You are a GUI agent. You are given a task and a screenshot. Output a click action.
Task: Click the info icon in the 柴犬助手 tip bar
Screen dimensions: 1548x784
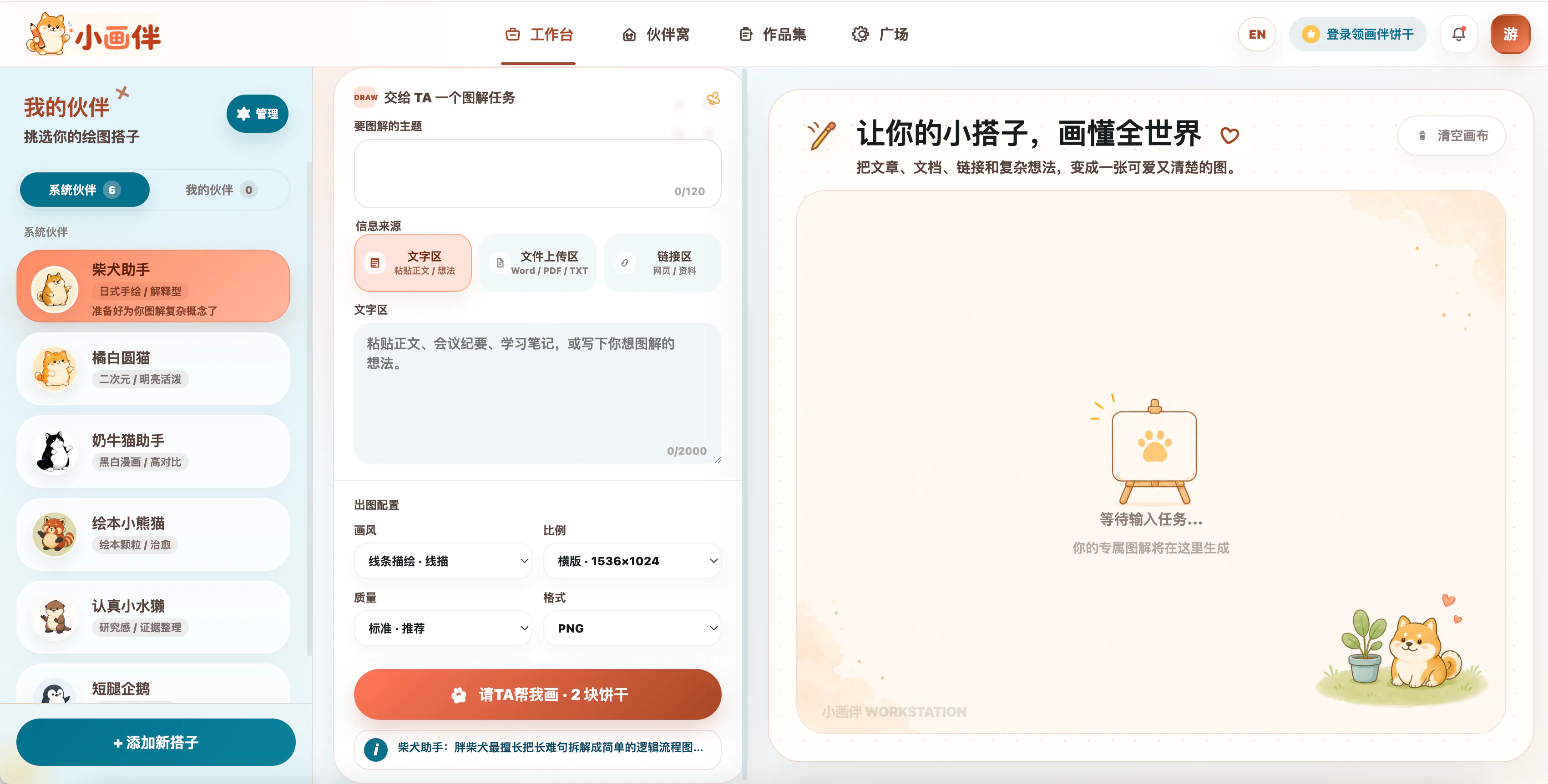tap(375, 749)
